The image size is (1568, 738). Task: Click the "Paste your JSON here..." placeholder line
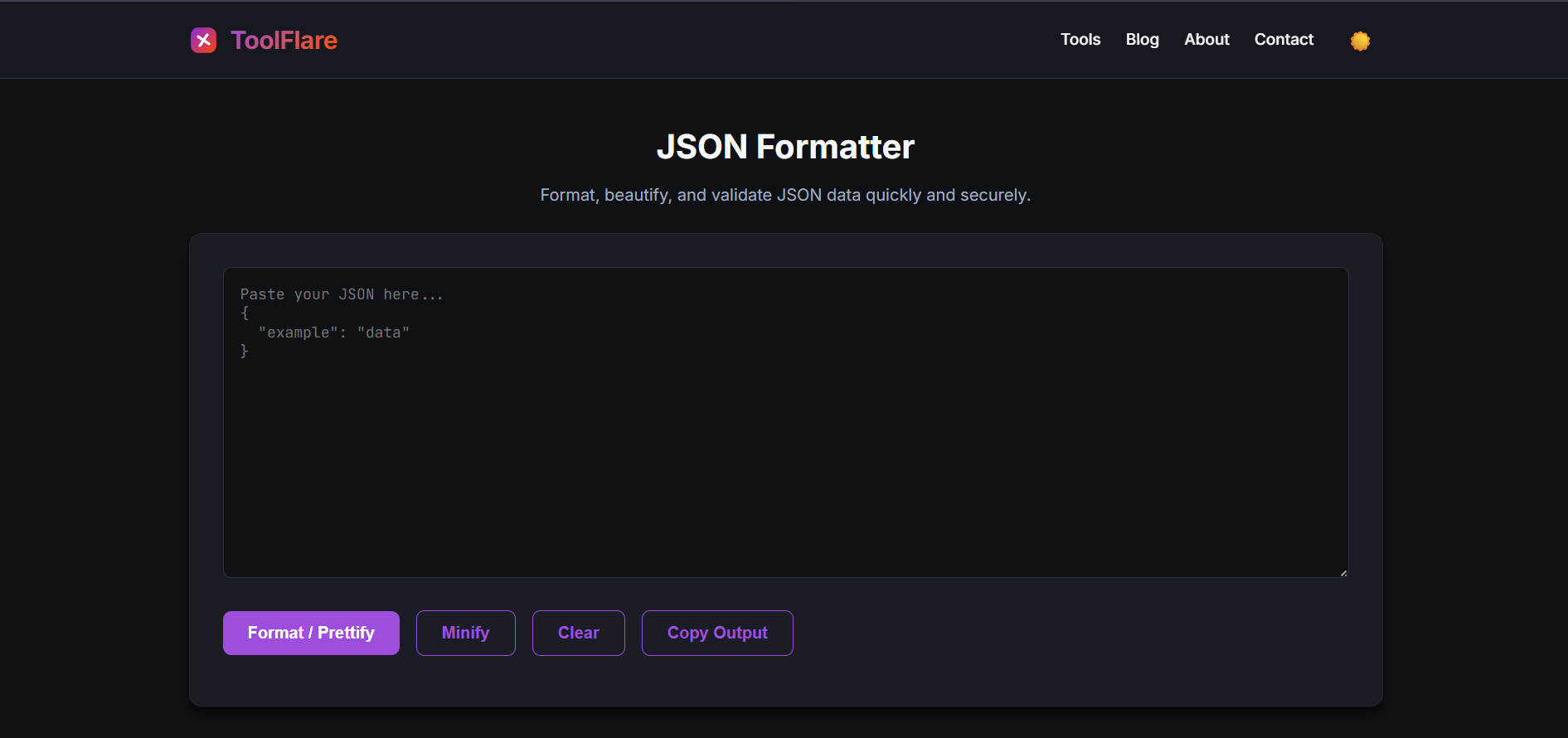tap(342, 294)
